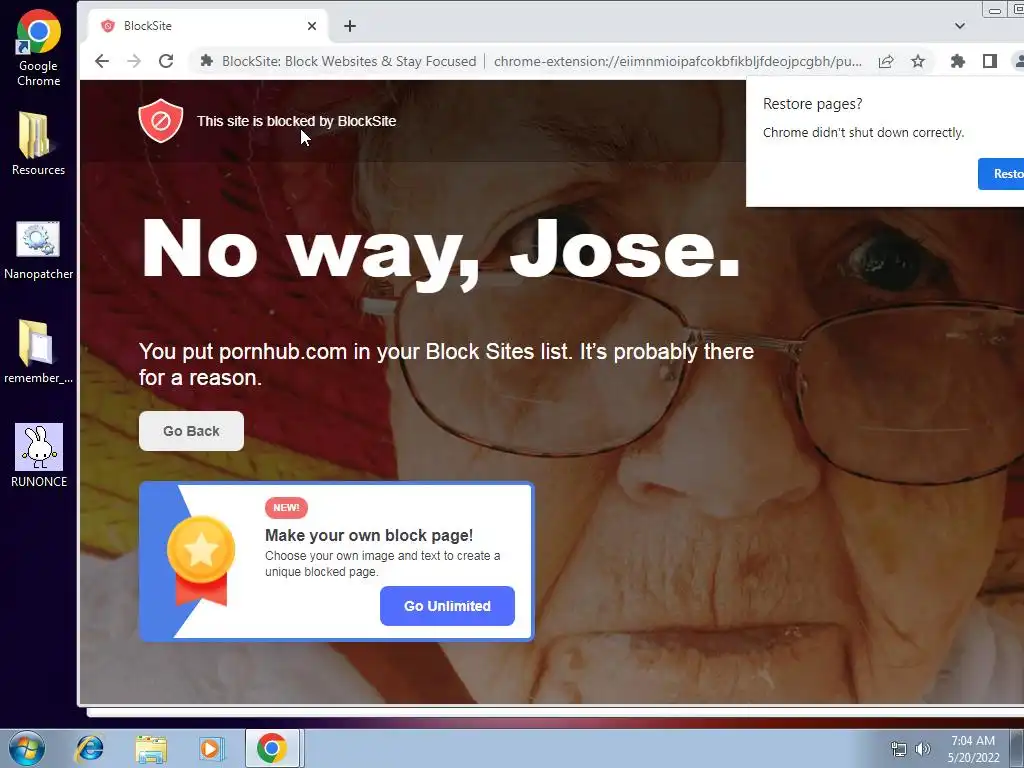Image resolution: width=1024 pixels, height=768 pixels.
Task: Select the remember_ folder on the desktop
Action: click(39, 351)
